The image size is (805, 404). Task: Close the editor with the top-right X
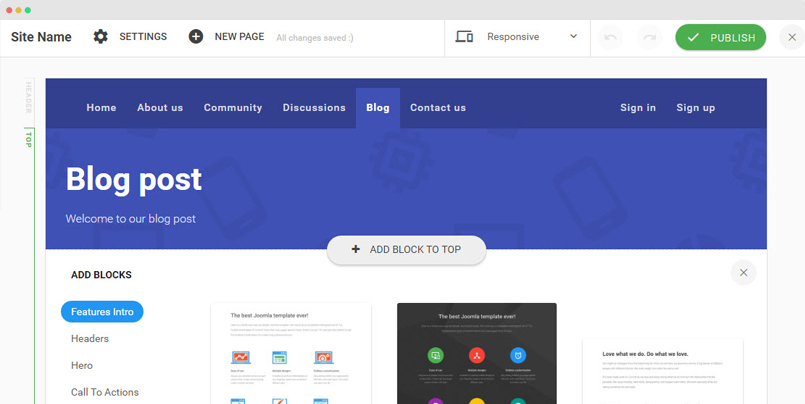pyautogui.click(x=790, y=37)
